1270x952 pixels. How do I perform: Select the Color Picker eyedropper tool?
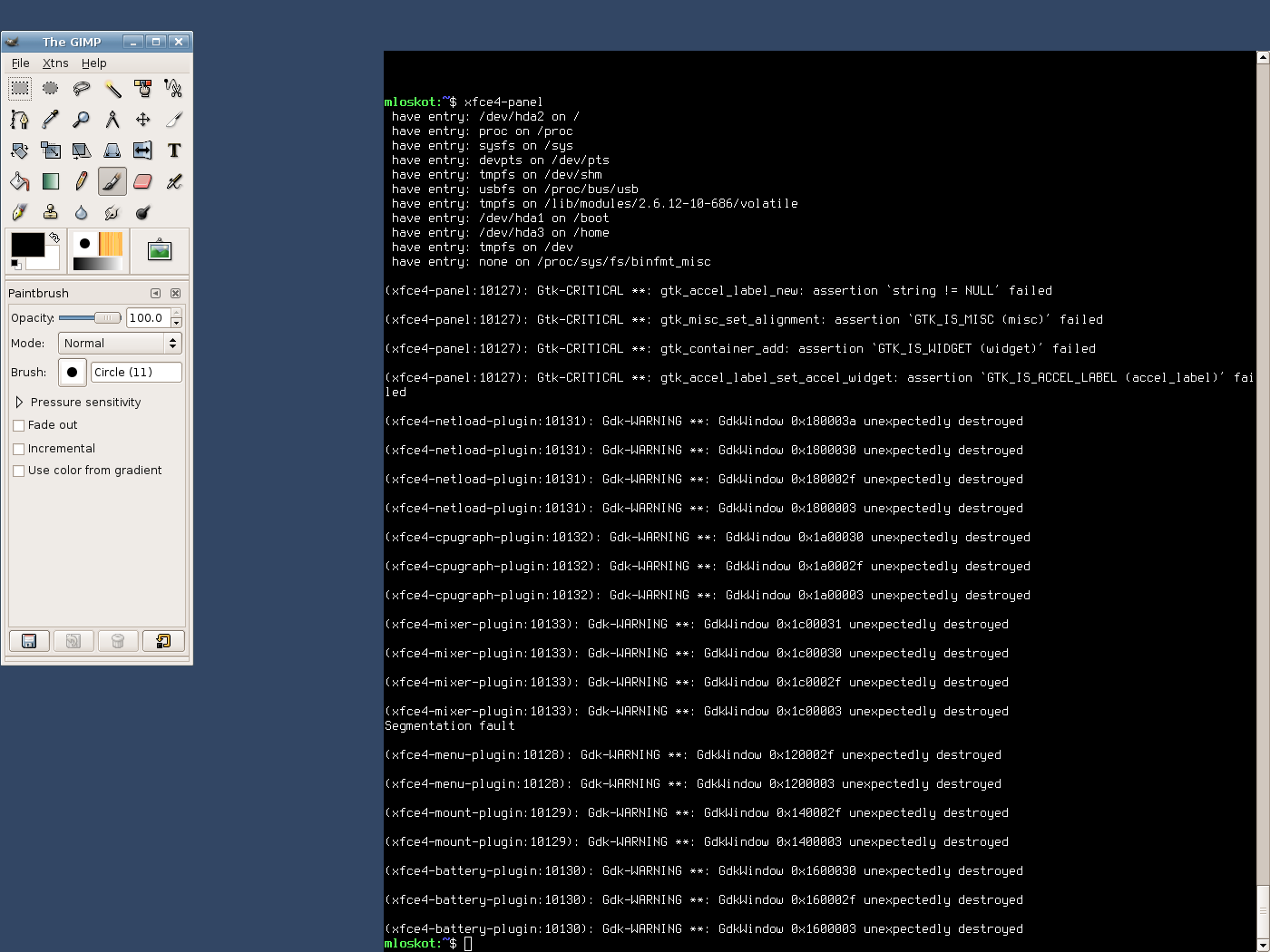tap(51, 120)
